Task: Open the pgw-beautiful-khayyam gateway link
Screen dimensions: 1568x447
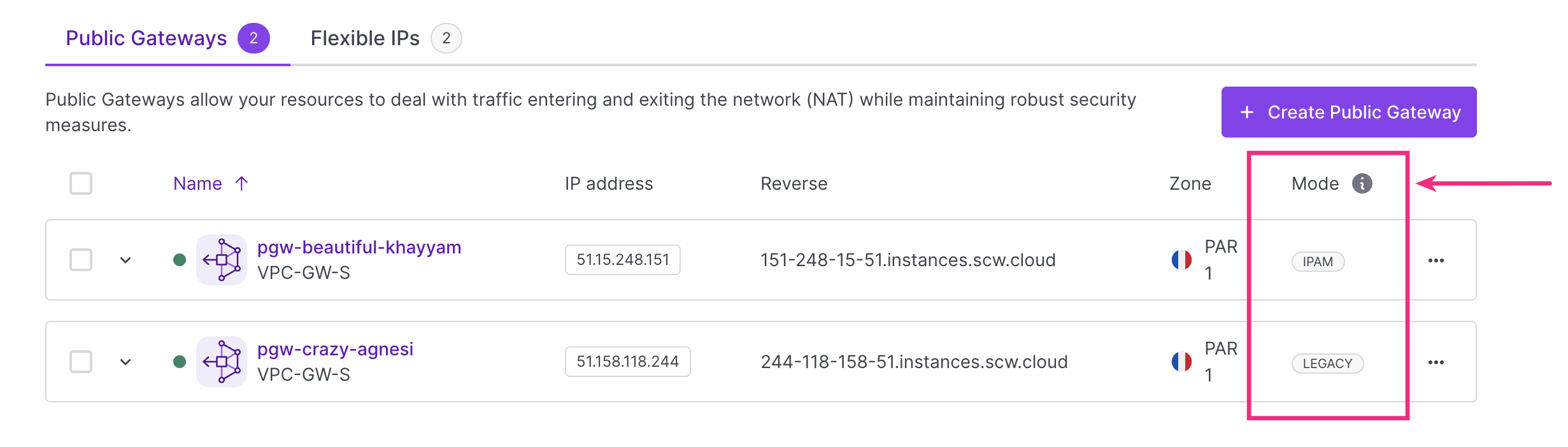Action: click(x=359, y=247)
